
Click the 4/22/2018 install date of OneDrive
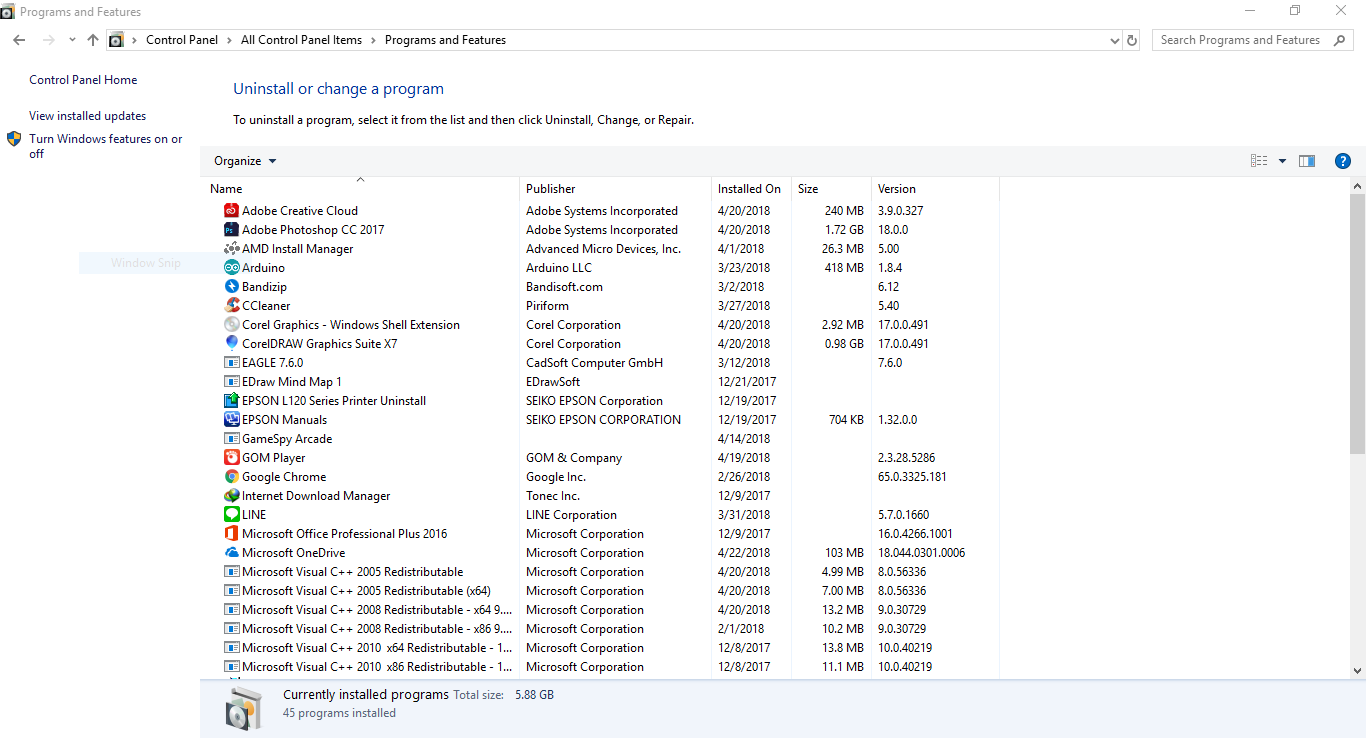coord(744,553)
